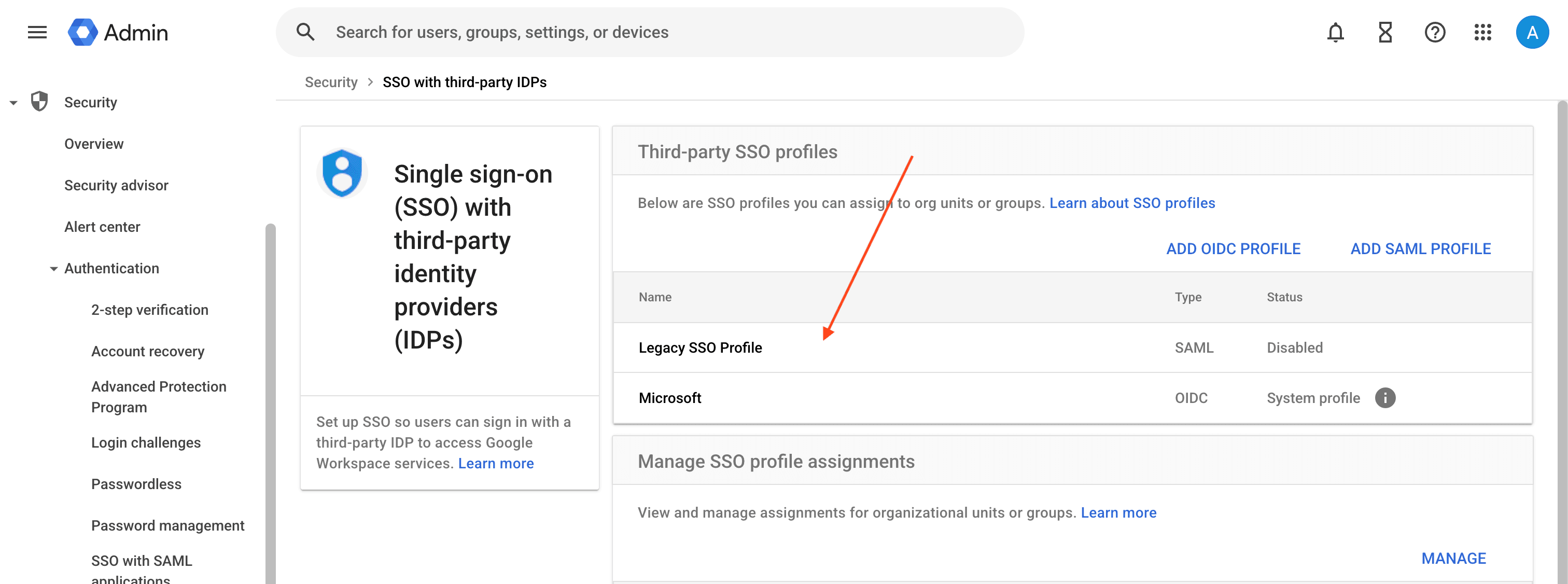Click the Type column header
The image size is (1568, 584).
pos(1187,297)
